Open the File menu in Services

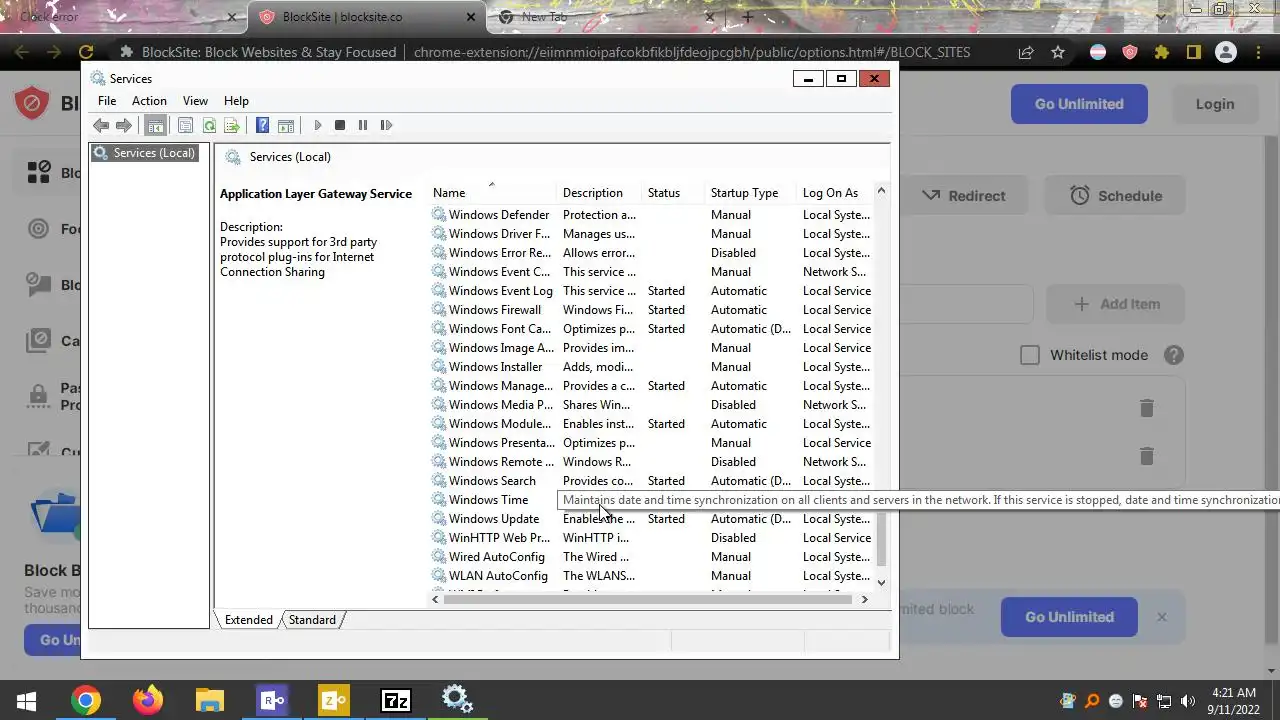pos(107,101)
